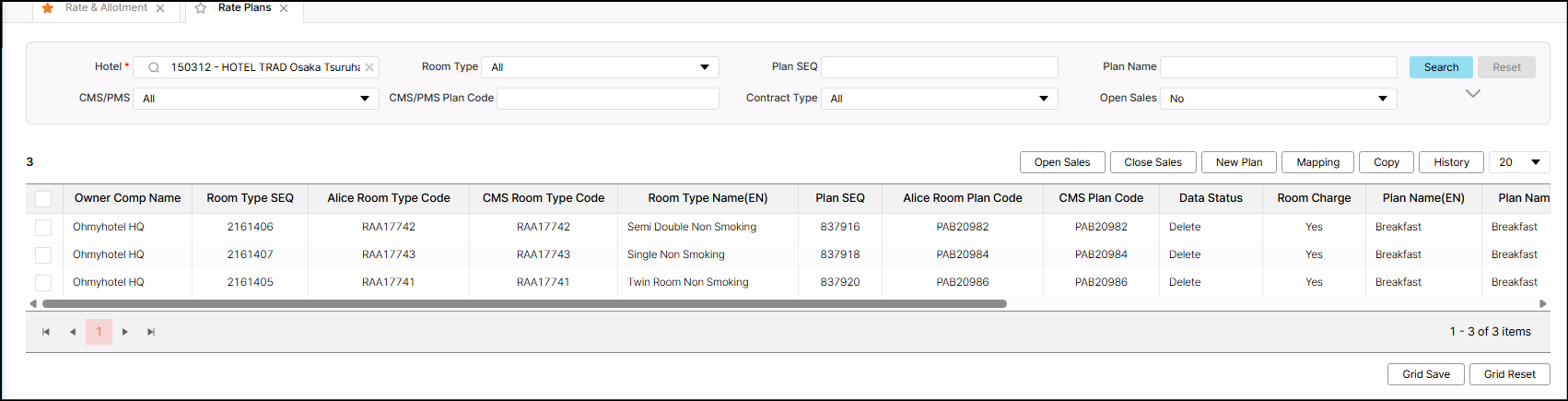Check the Semi Double Non Smoking row checkbox
The width and height of the screenshot is (1568, 401).
coord(43,227)
